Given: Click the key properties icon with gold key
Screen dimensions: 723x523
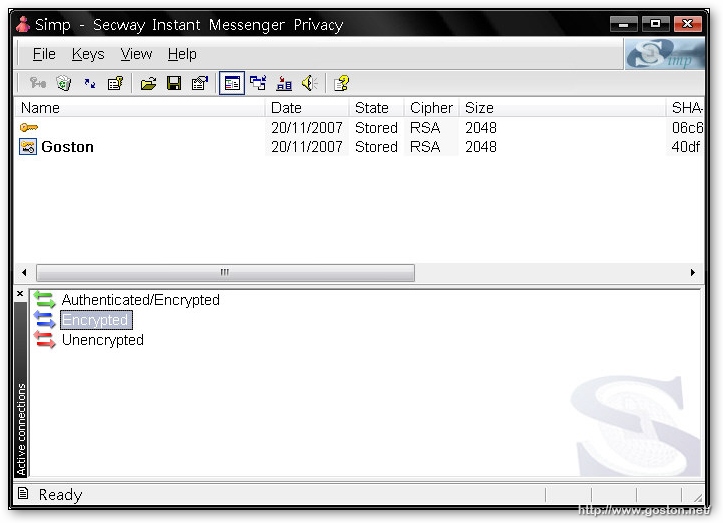Looking at the screenshot, I should pyautogui.click(x=115, y=83).
